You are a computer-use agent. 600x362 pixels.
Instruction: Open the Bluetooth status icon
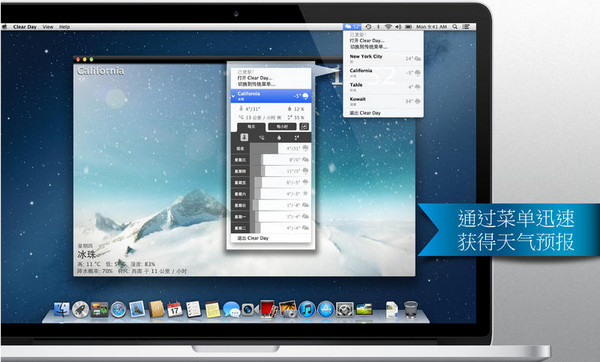click(x=378, y=27)
